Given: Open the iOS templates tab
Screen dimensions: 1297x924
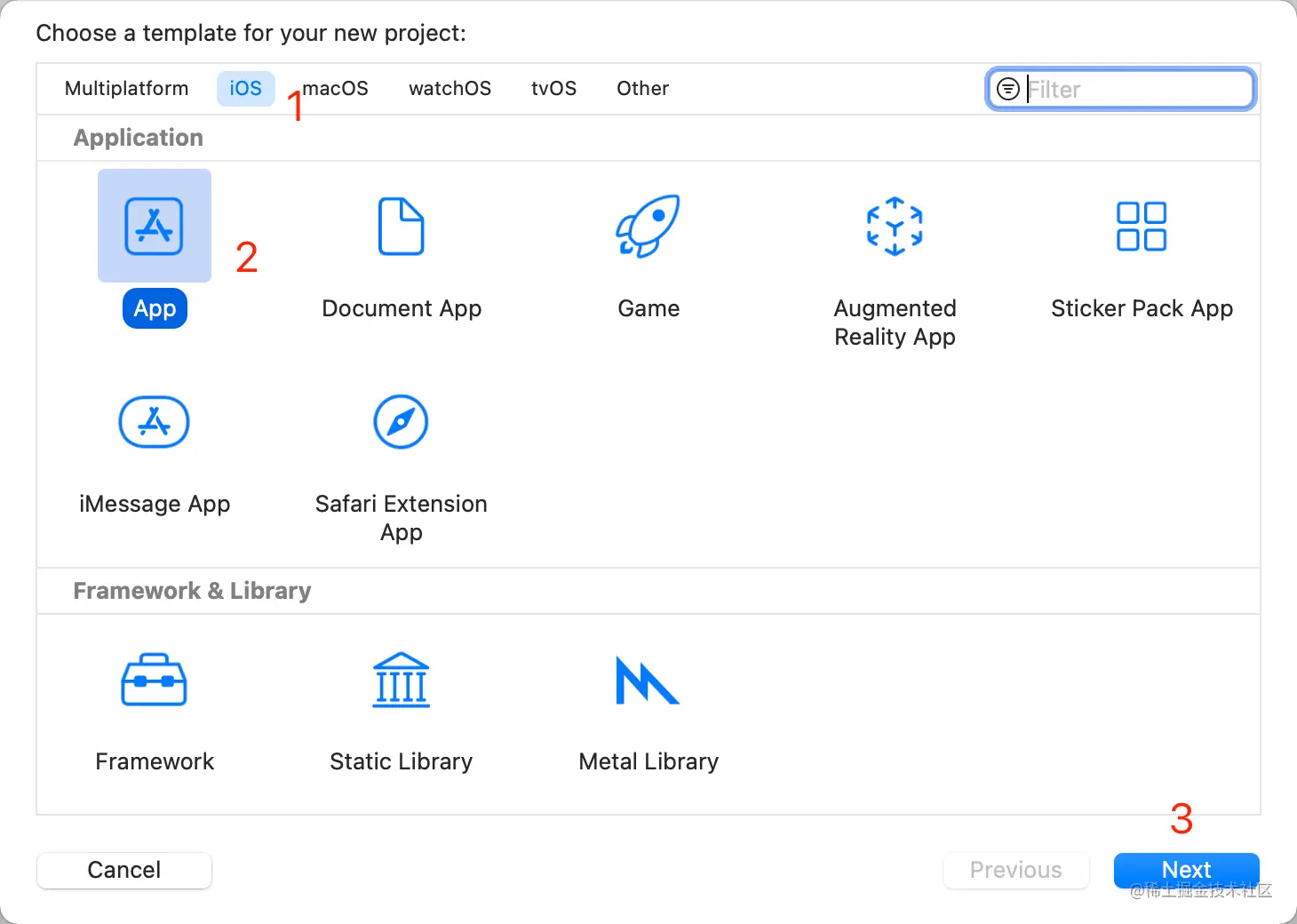Looking at the screenshot, I should click(245, 88).
